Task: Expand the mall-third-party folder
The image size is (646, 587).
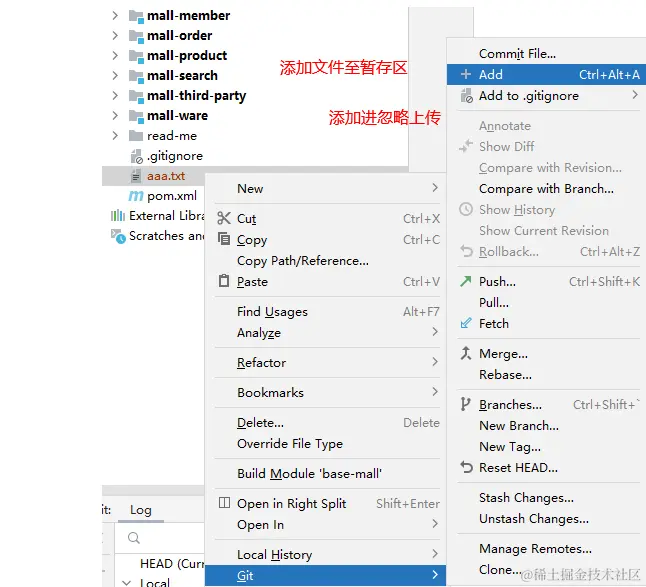Action: (115, 96)
